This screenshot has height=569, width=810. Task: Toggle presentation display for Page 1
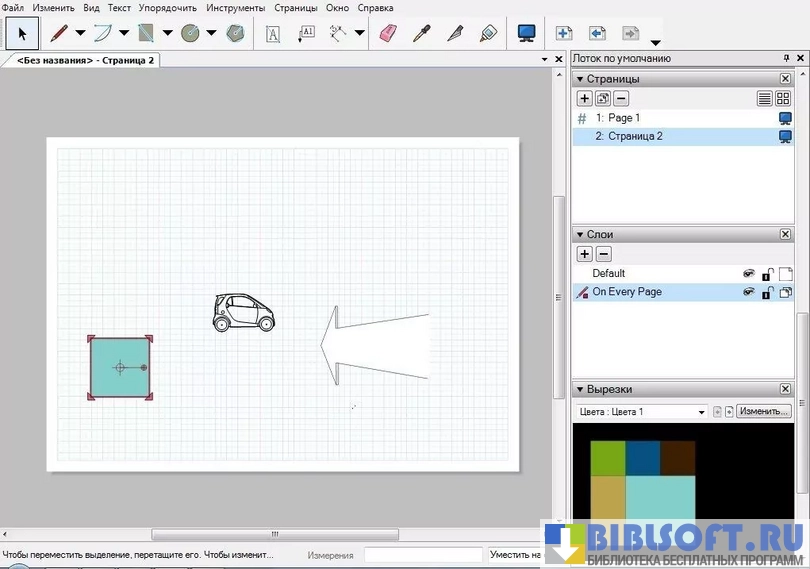pos(785,118)
